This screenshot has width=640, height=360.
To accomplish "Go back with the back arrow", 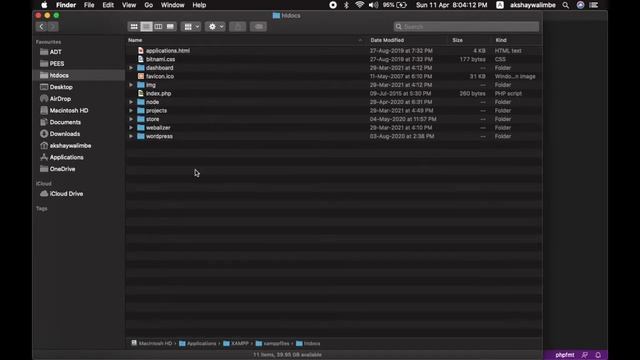I will point(41,27).
